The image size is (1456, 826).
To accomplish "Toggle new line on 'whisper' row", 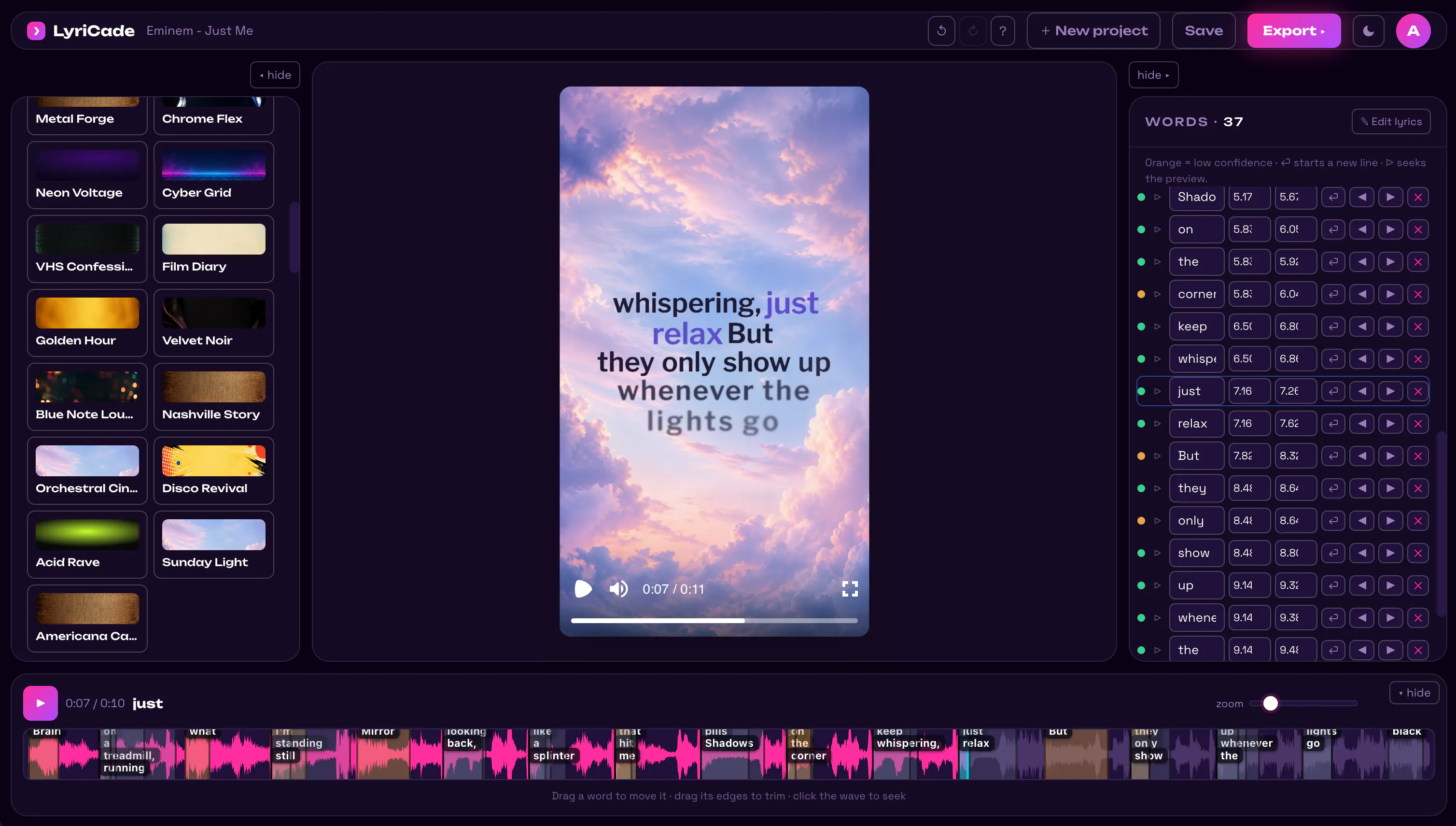I will [x=1333, y=359].
